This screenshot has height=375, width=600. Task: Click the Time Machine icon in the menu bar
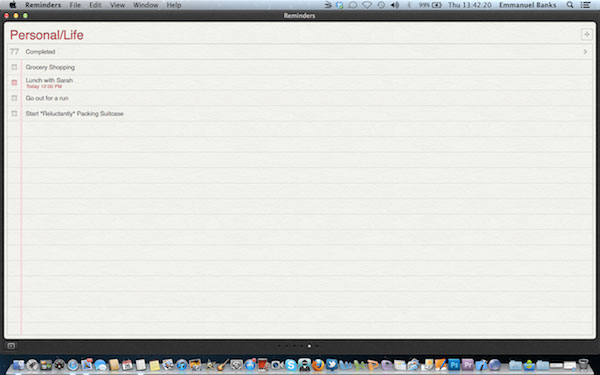[x=381, y=5]
